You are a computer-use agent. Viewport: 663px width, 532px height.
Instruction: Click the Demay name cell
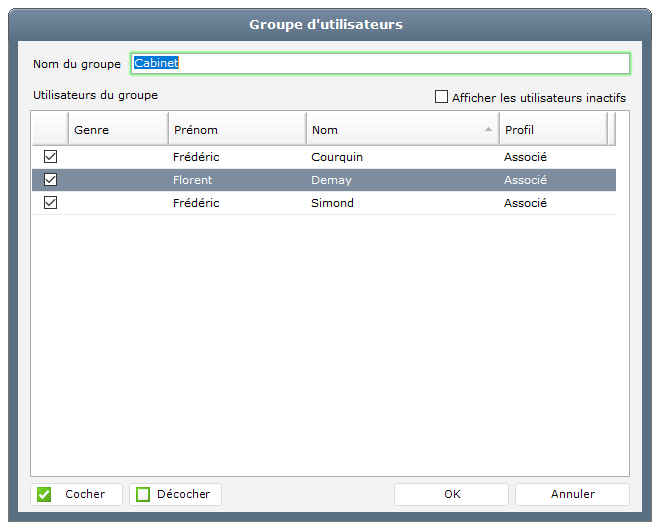330,180
